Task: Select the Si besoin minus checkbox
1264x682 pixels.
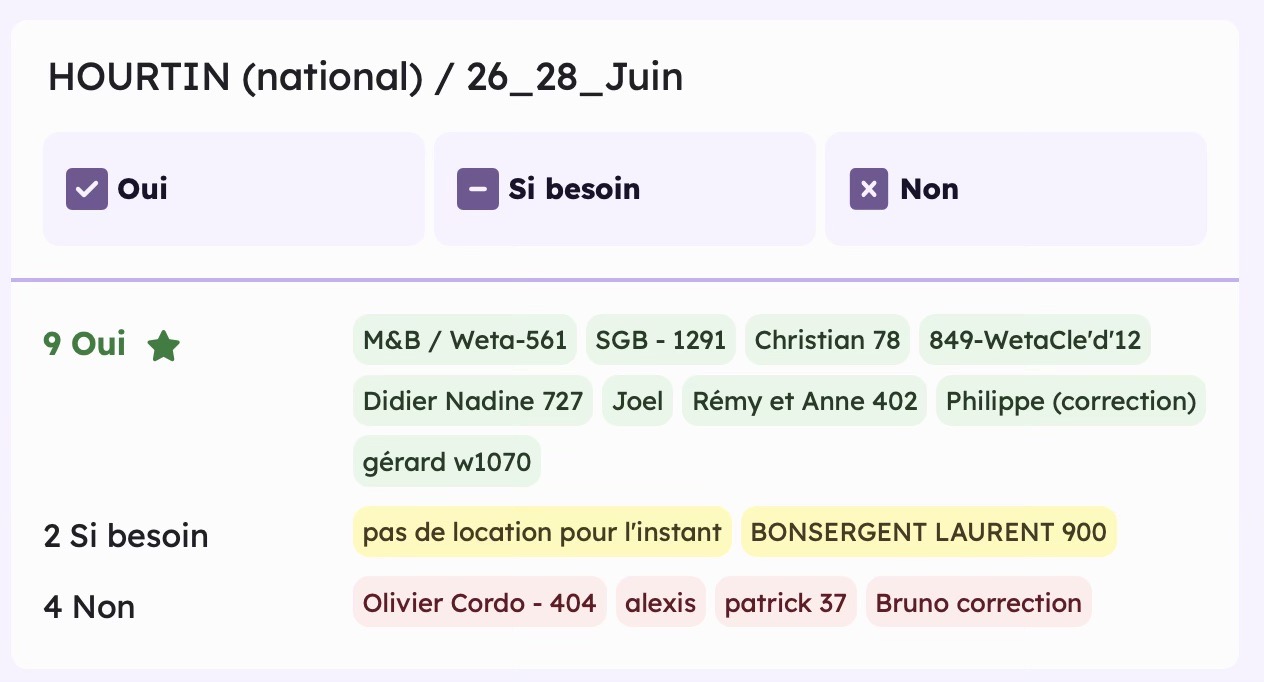Action: [x=477, y=189]
